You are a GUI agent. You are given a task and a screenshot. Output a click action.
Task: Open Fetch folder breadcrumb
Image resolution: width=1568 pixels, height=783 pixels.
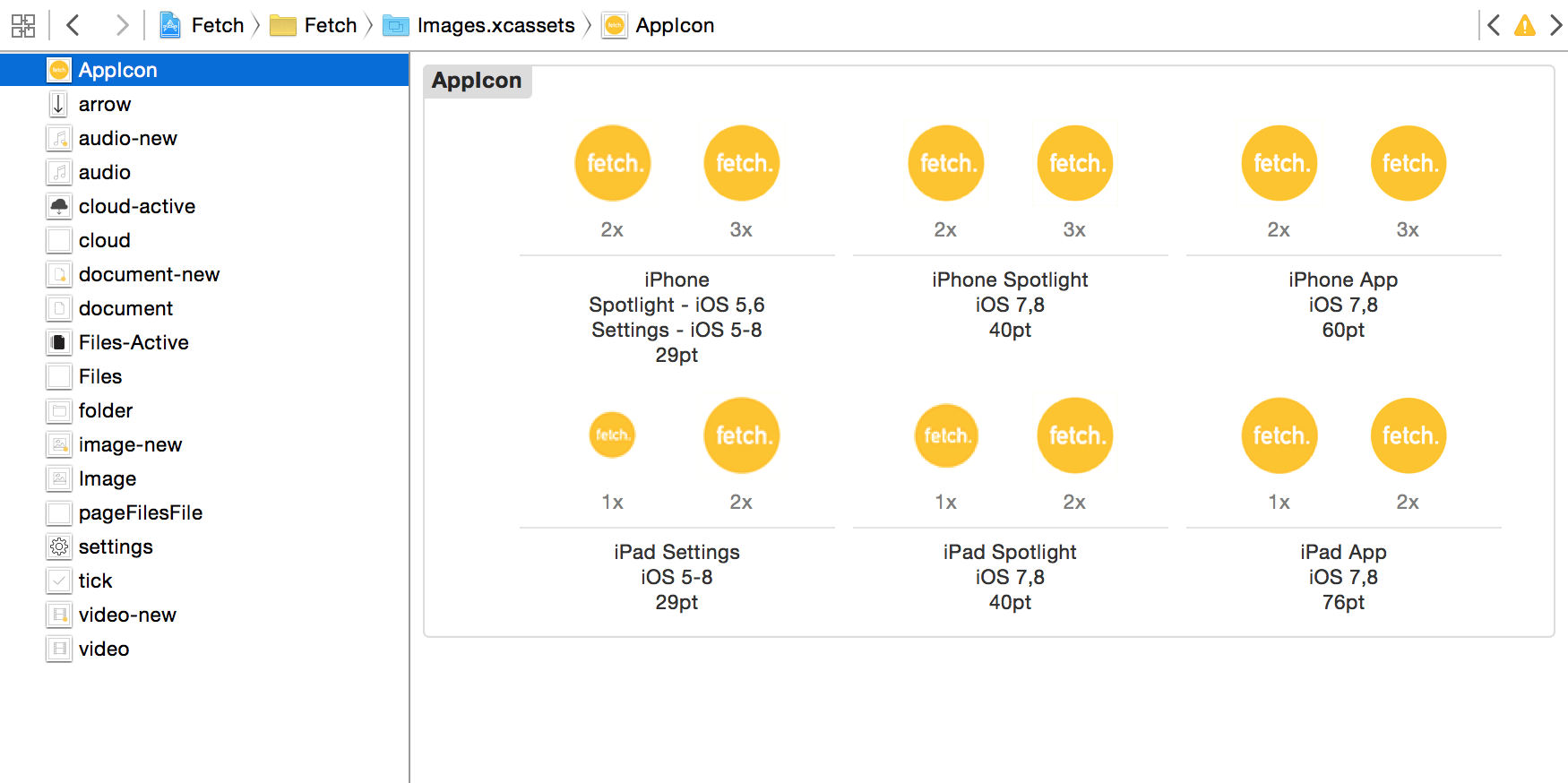point(314,25)
